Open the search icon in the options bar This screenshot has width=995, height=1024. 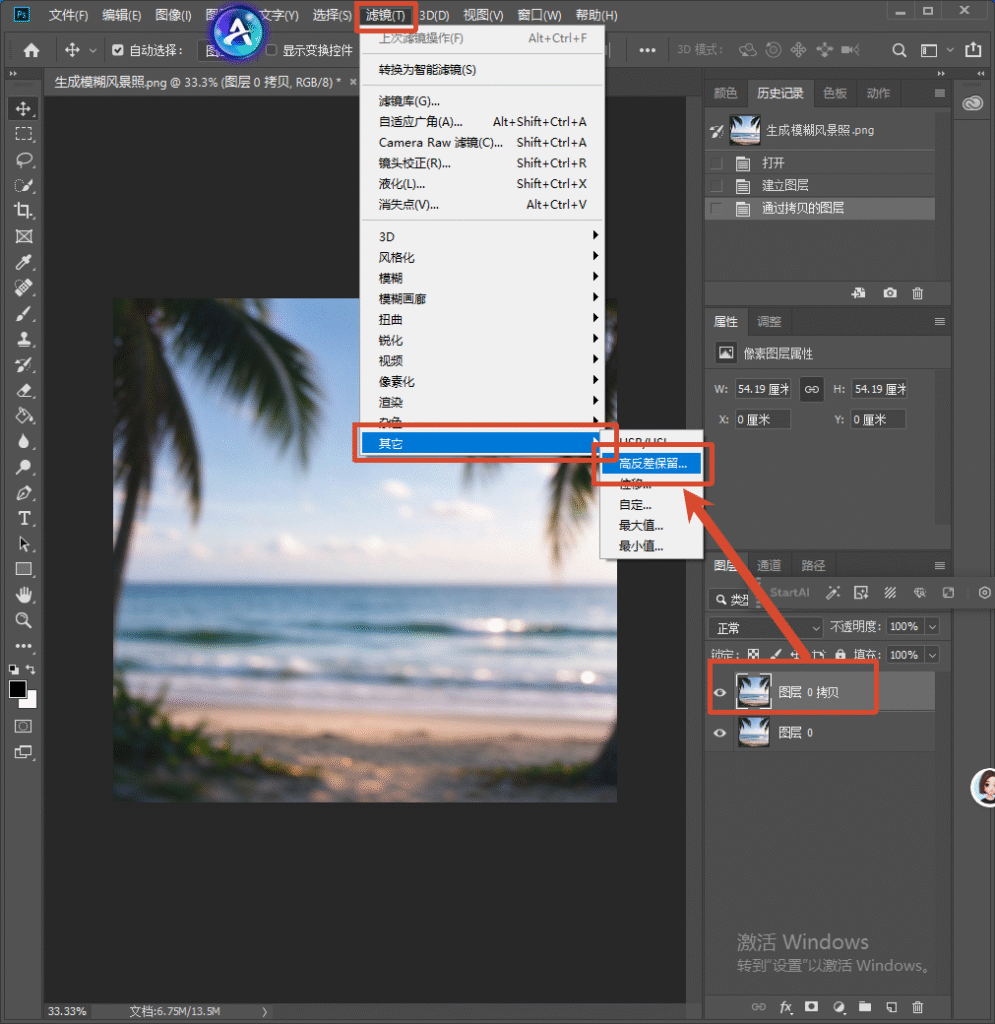[x=899, y=50]
